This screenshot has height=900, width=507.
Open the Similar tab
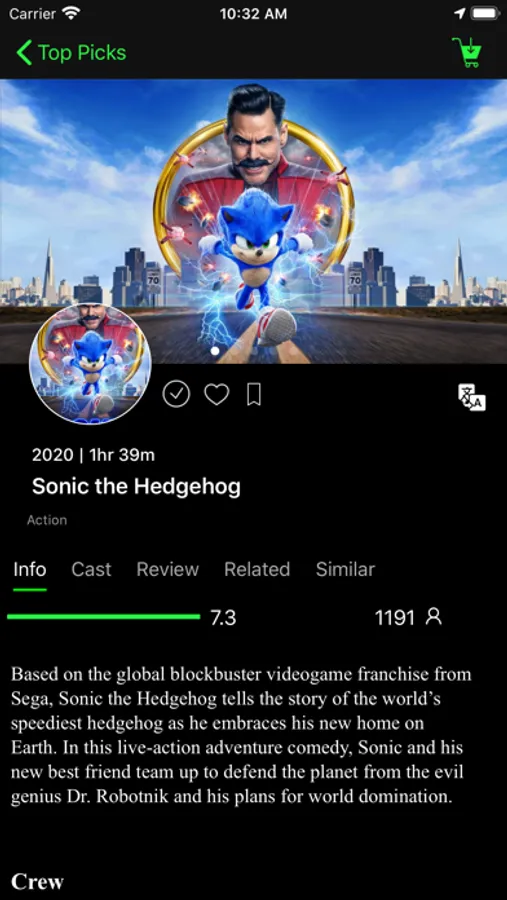pyautogui.click(x=345, y=569)
